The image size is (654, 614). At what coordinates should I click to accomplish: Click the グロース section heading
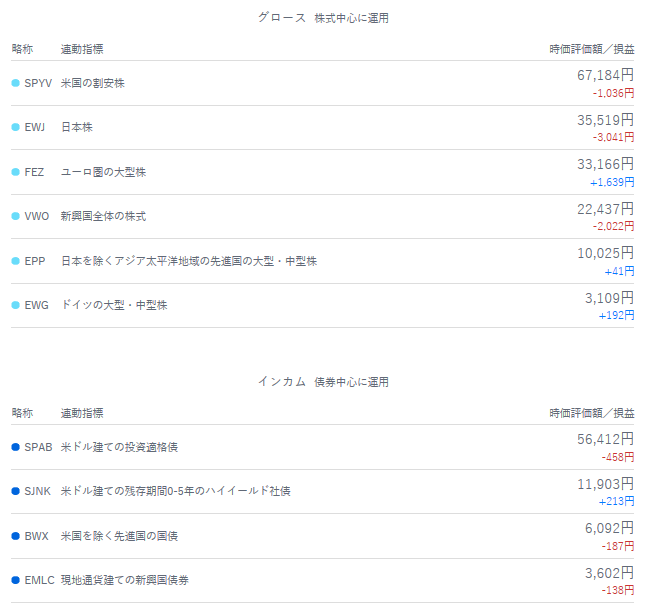pos(282,18)
